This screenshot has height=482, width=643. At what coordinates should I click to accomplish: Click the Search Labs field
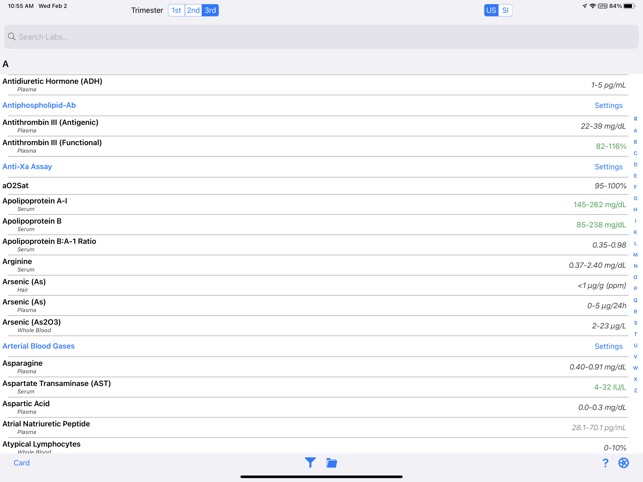[320, 37]
